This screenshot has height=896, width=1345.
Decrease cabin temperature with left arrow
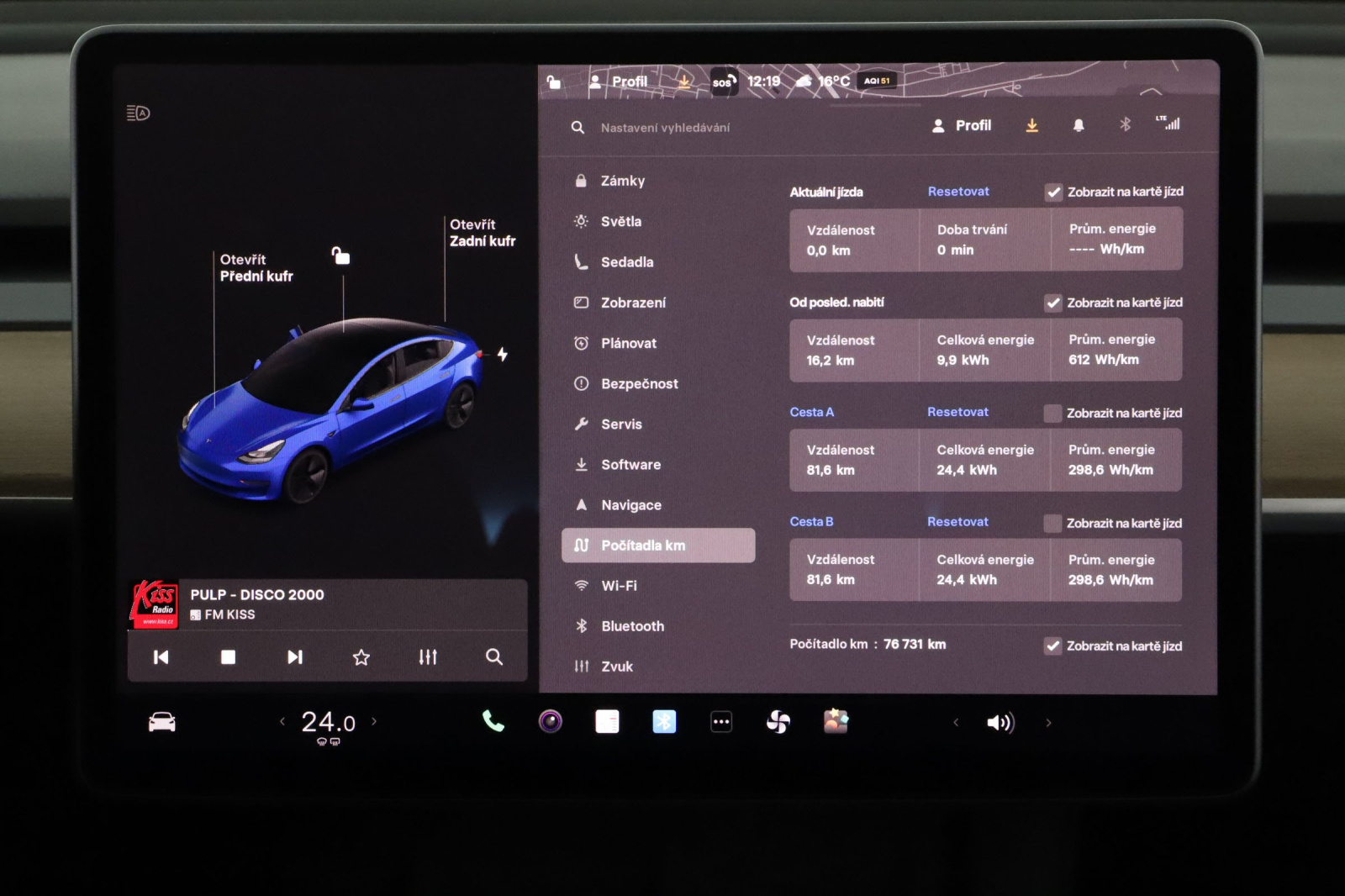[282, 721]
